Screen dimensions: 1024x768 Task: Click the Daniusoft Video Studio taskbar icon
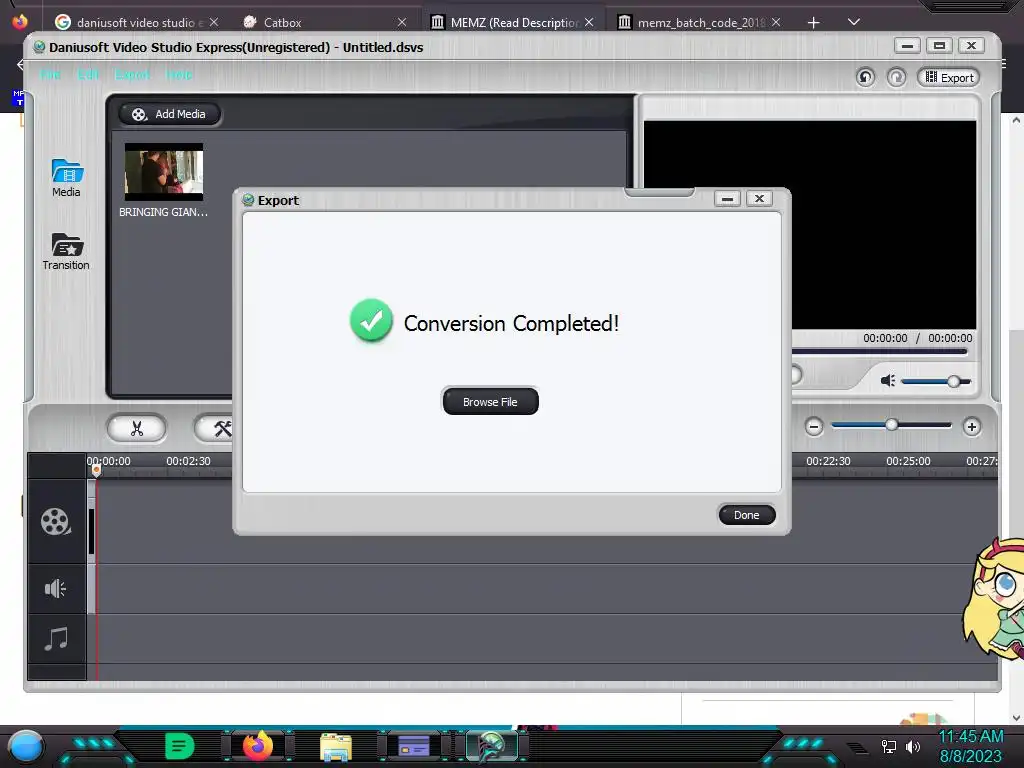tap(492, 746)
